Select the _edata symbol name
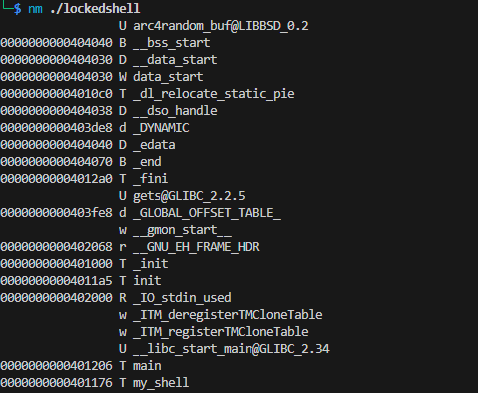This screenshot has width=478, height=393. coord(154,145)
